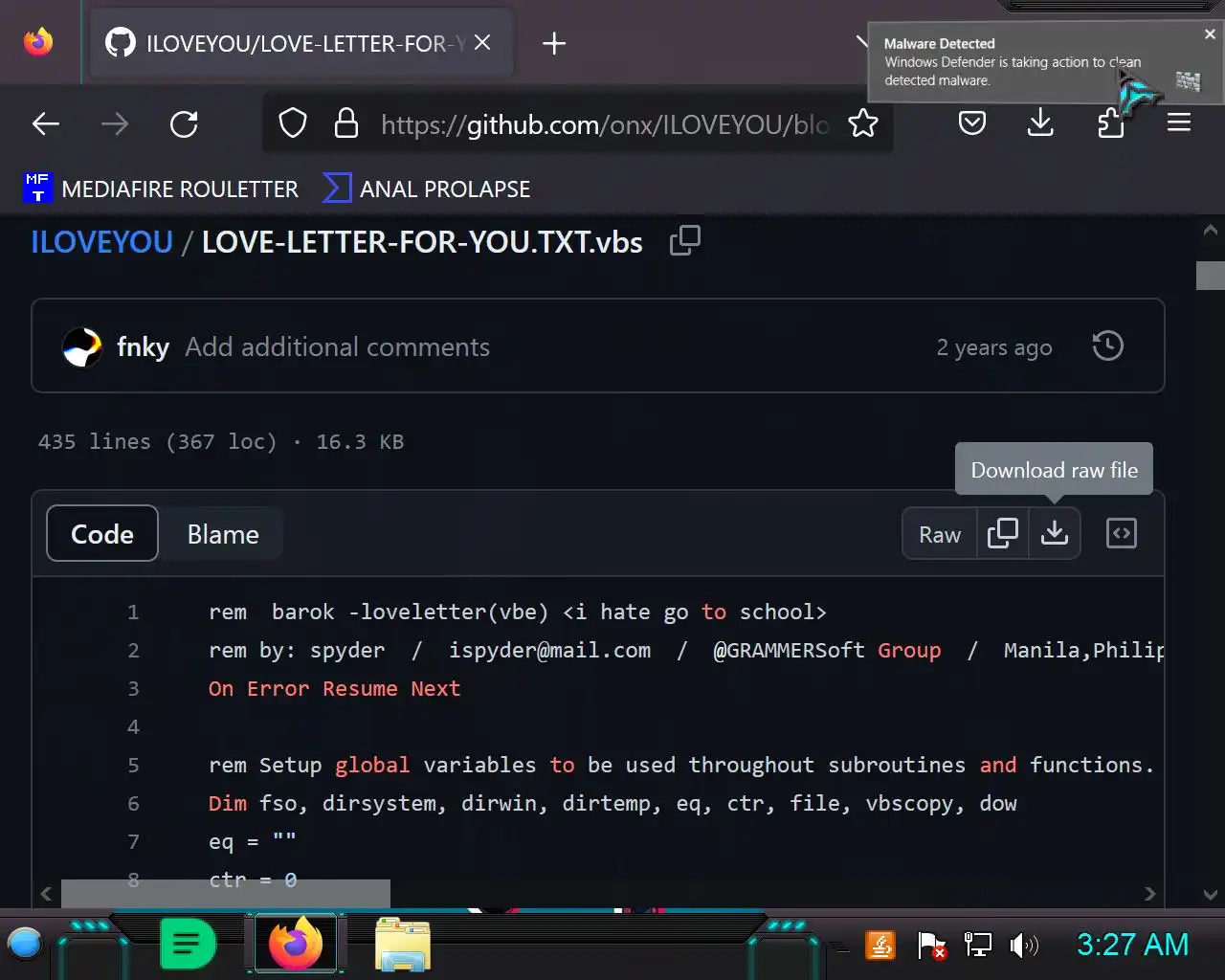Image resolution: width=1225 pixels, height=980 pixels.
Task: Switch to the Code tab
Action: 102,533
